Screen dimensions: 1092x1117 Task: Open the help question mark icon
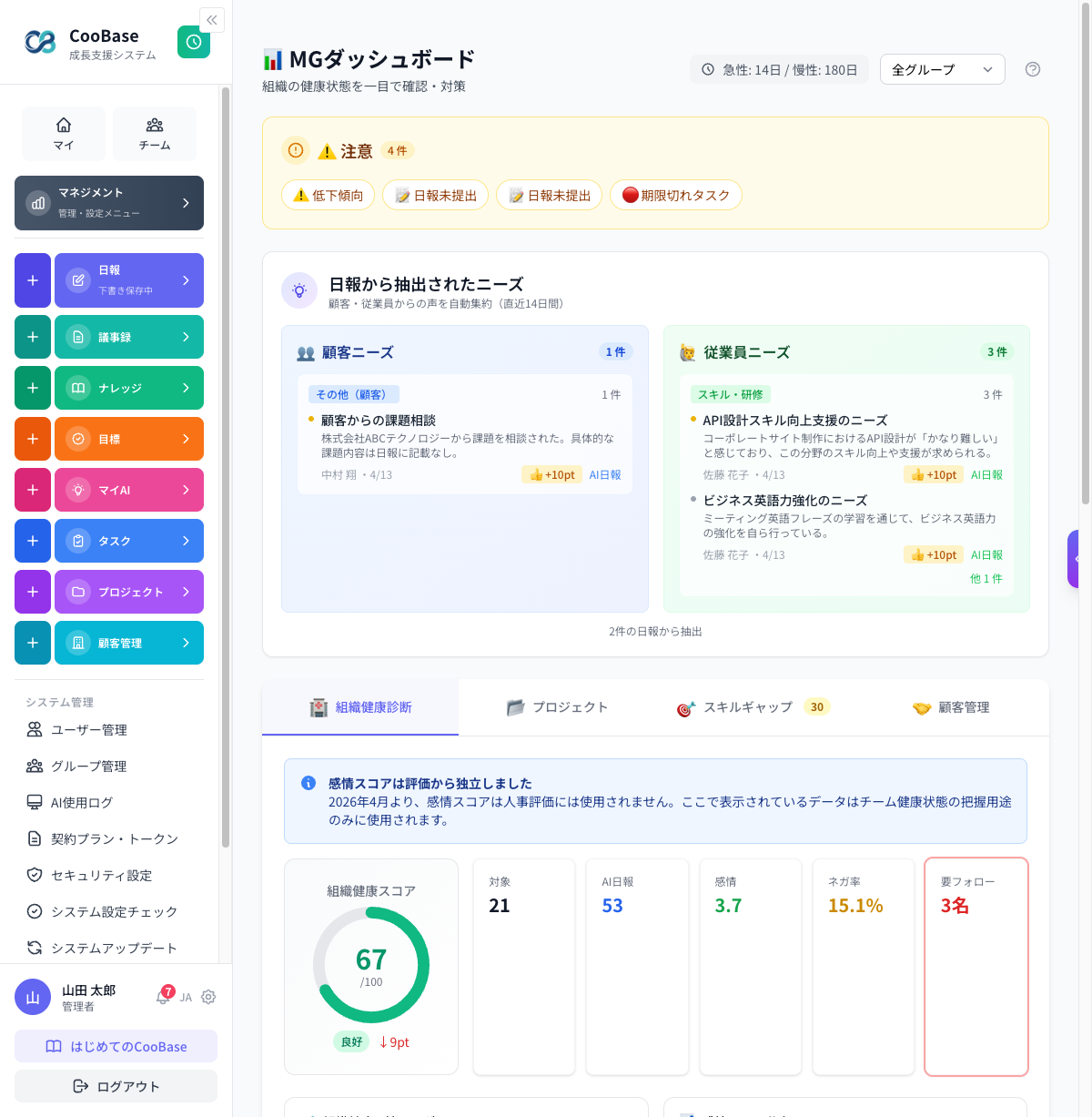(x=1032, y=69)
